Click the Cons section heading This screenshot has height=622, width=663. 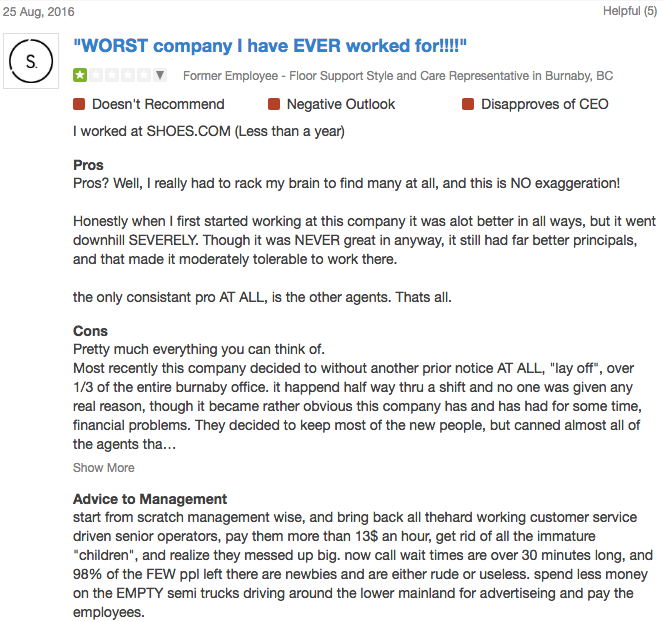[90, 331]
